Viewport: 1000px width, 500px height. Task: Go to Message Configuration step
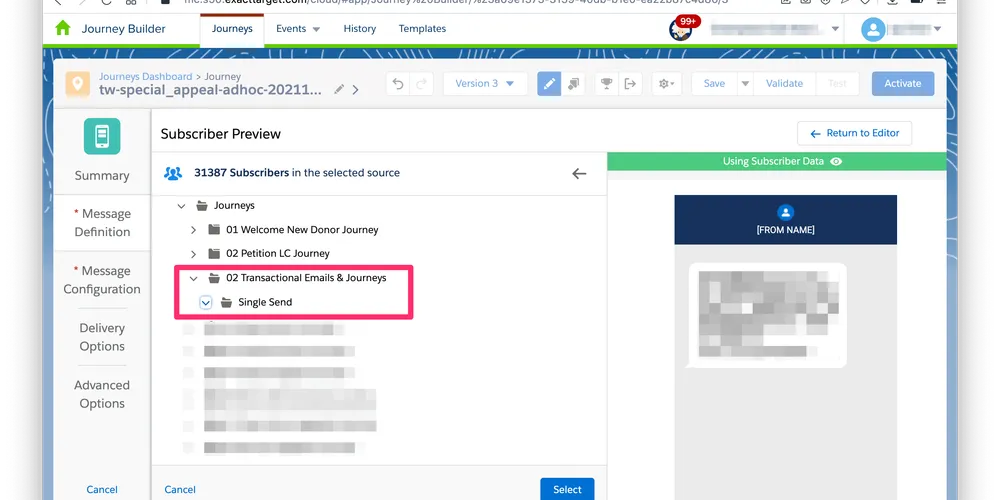(102, 280)
